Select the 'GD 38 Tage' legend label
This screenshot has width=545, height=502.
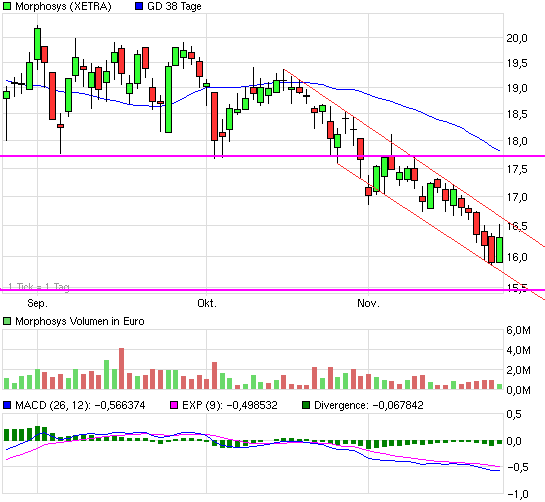click(x=174, y=6)
